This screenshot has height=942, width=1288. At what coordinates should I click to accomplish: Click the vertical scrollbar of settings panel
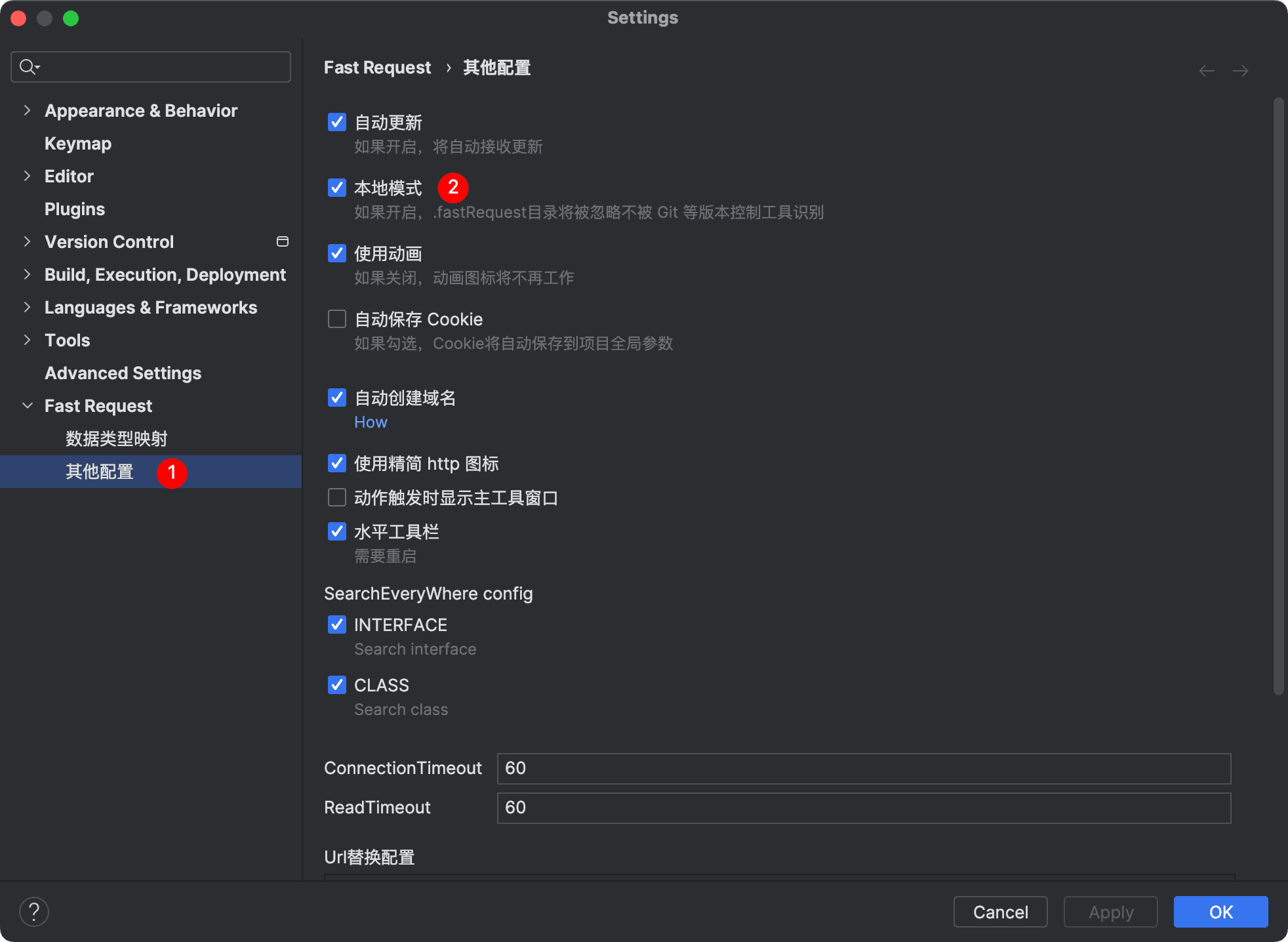click(1278, 394)
